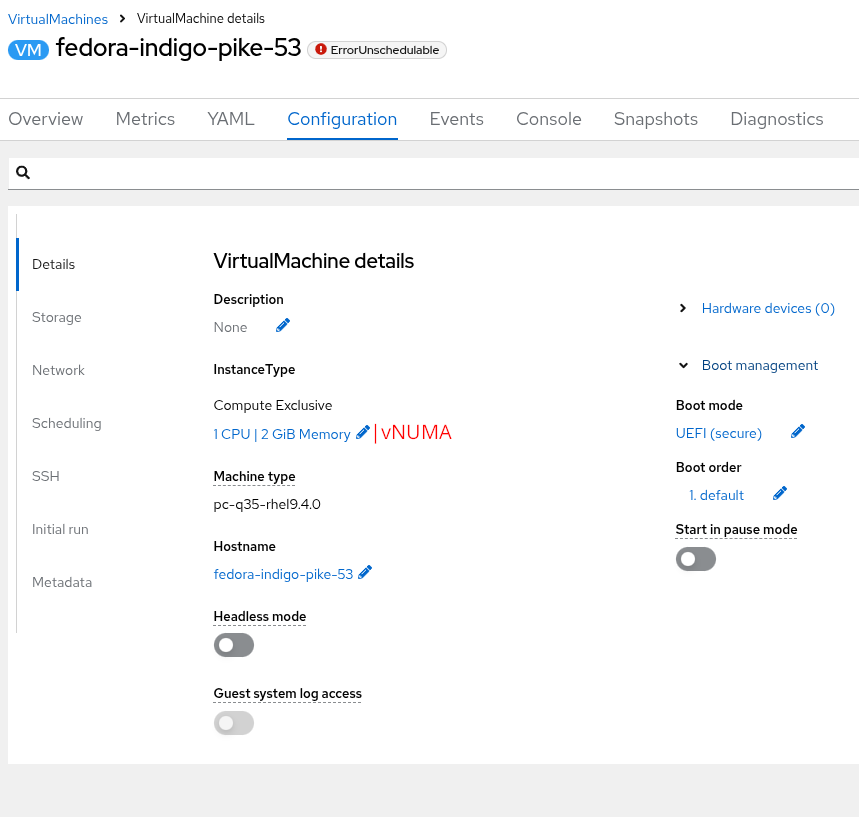Click into the configuration search field
The height and width of the screenshot is (817, 859).
tap(440, 173)
